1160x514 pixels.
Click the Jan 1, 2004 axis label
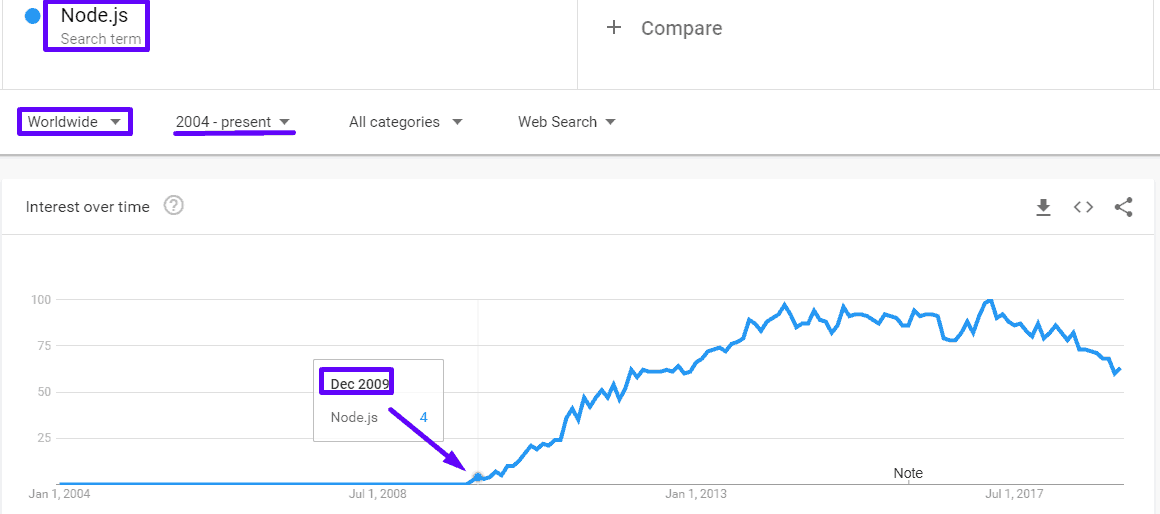pyautogui.click(x=59, y=494)
